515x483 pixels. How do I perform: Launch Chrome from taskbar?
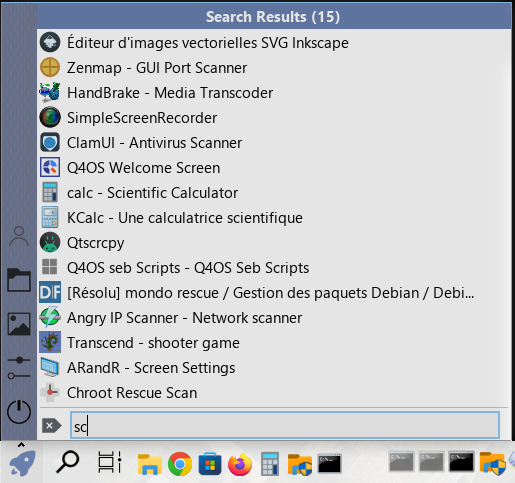[x=180, y=464]
